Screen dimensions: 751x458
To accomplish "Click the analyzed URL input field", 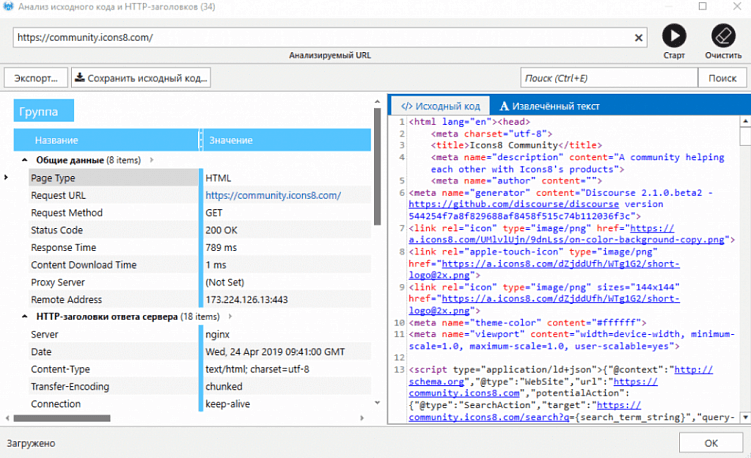I will 320,38.
